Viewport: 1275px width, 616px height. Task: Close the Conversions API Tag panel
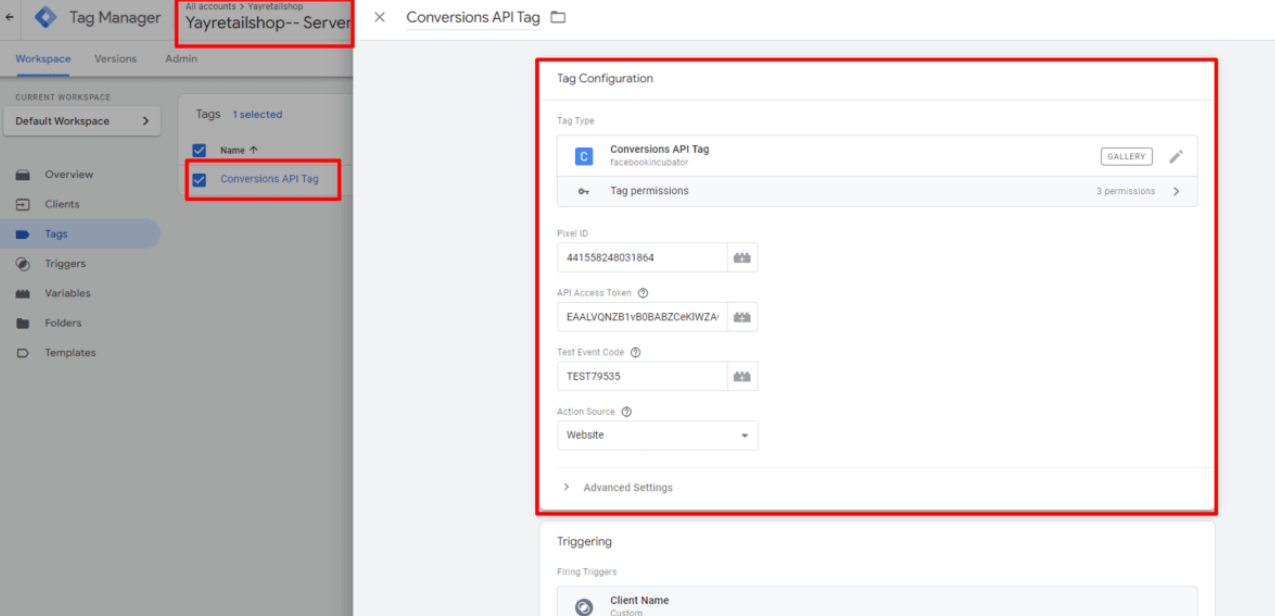[x=379, y=17]
